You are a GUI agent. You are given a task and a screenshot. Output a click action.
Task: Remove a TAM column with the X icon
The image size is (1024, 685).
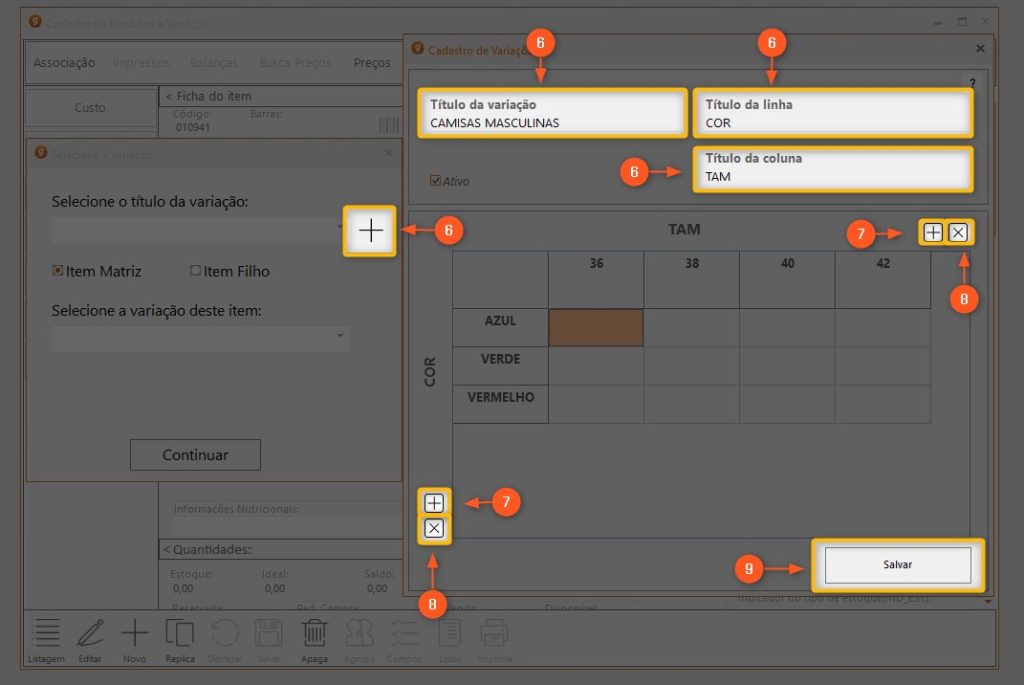(958, 232)
